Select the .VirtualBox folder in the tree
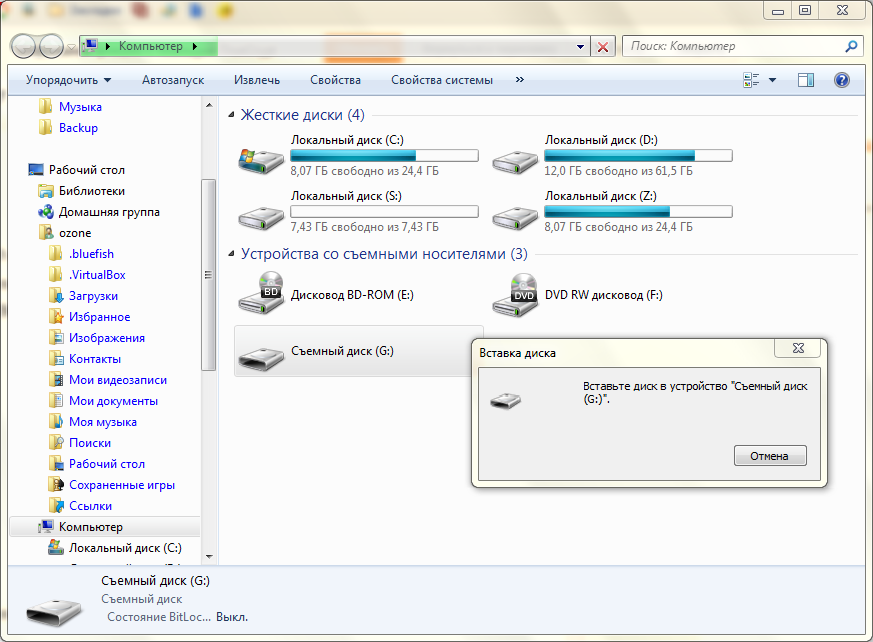This screenshot has height=642, width=873. pyautogui.click(x=97, y=275)
